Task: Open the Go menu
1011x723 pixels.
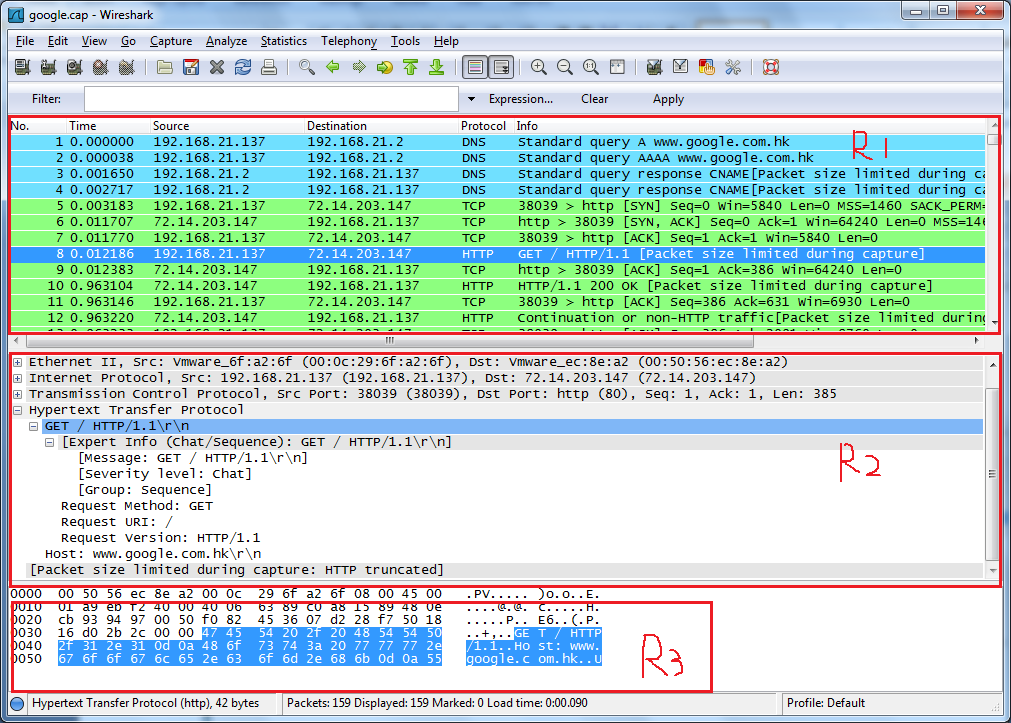Action: pyautogui.click(x=128, y=41)
